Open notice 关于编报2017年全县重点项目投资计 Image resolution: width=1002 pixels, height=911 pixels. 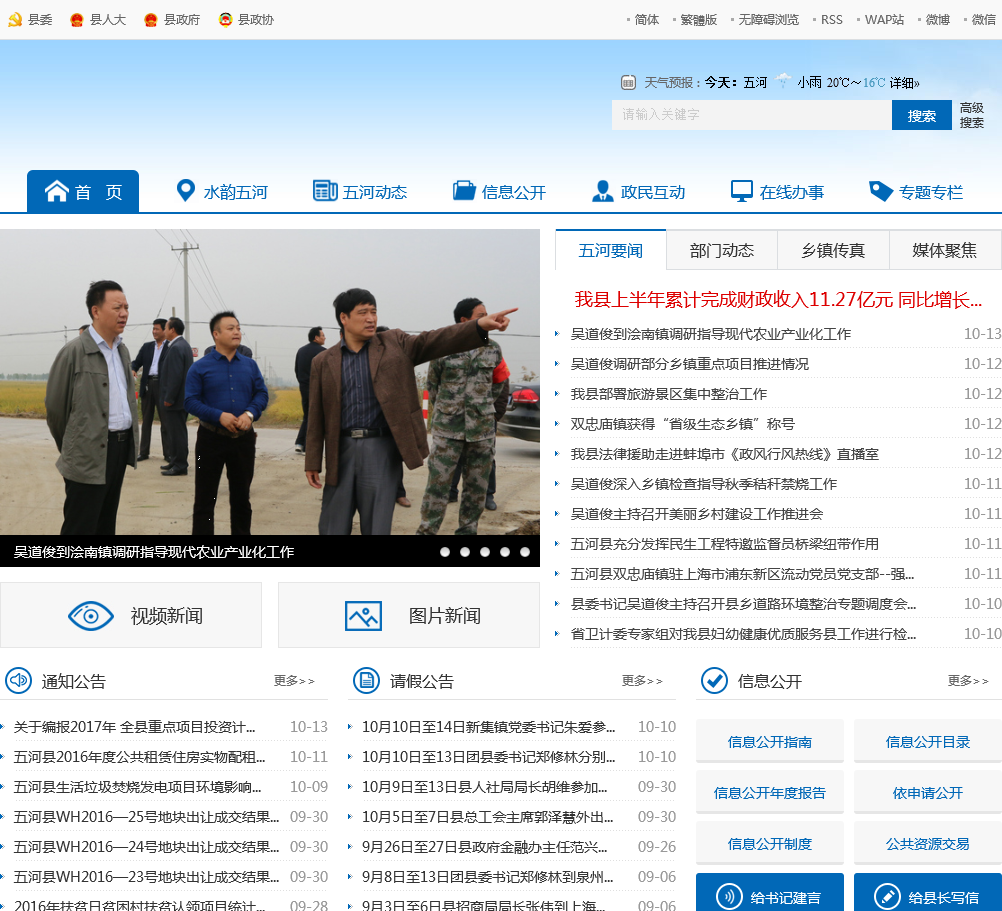coord(134,726)
